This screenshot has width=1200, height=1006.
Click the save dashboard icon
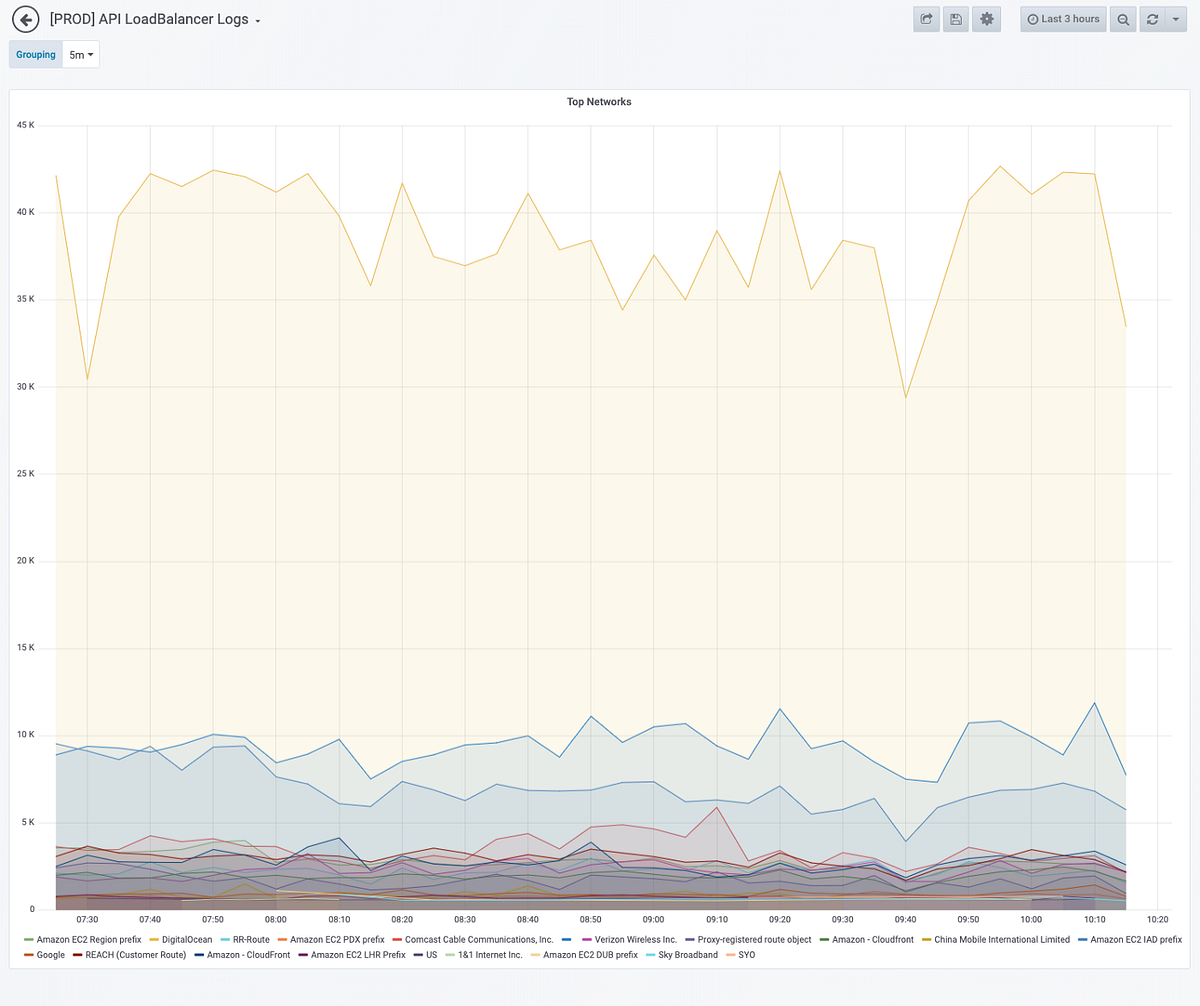(955, 19)
